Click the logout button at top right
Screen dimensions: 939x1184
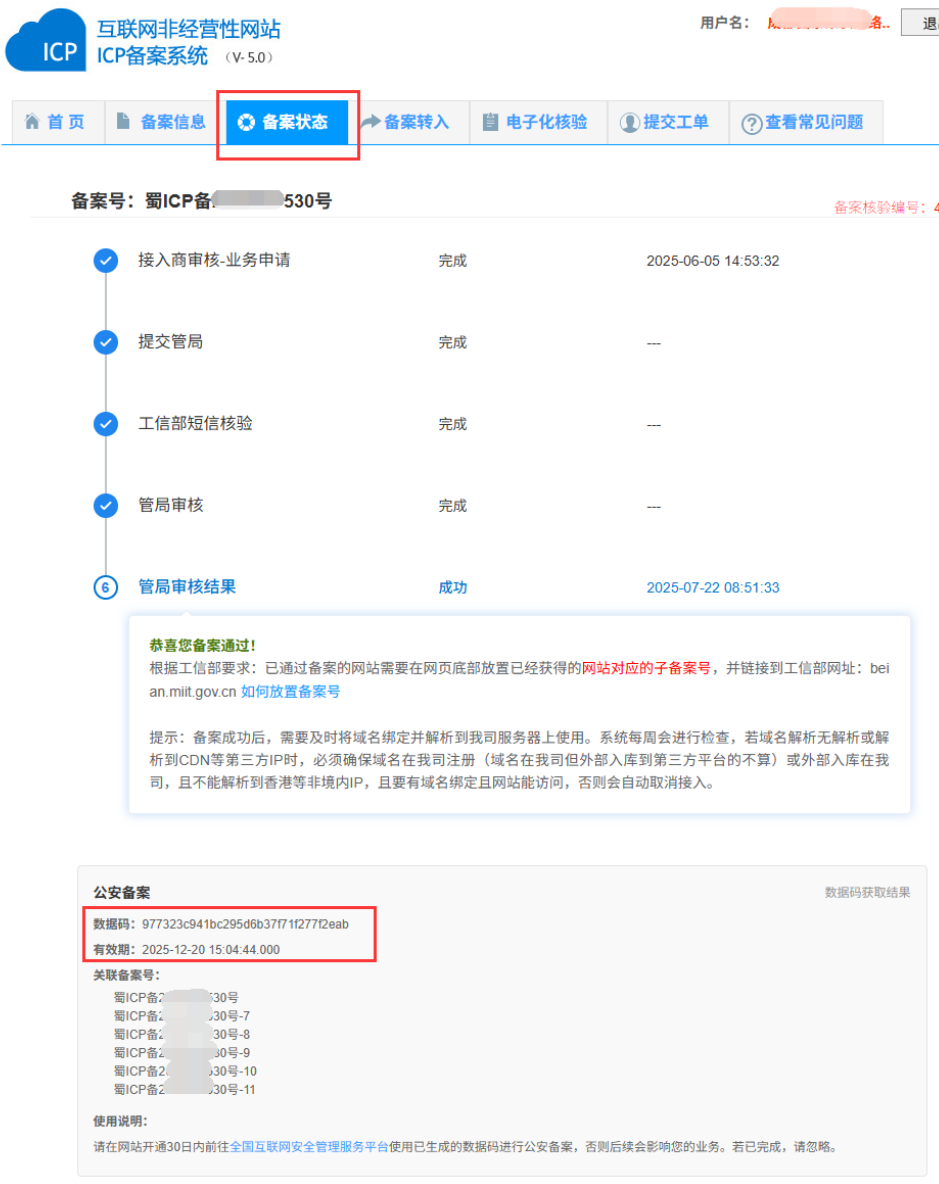pyautogui.click(x=922, y=22)
